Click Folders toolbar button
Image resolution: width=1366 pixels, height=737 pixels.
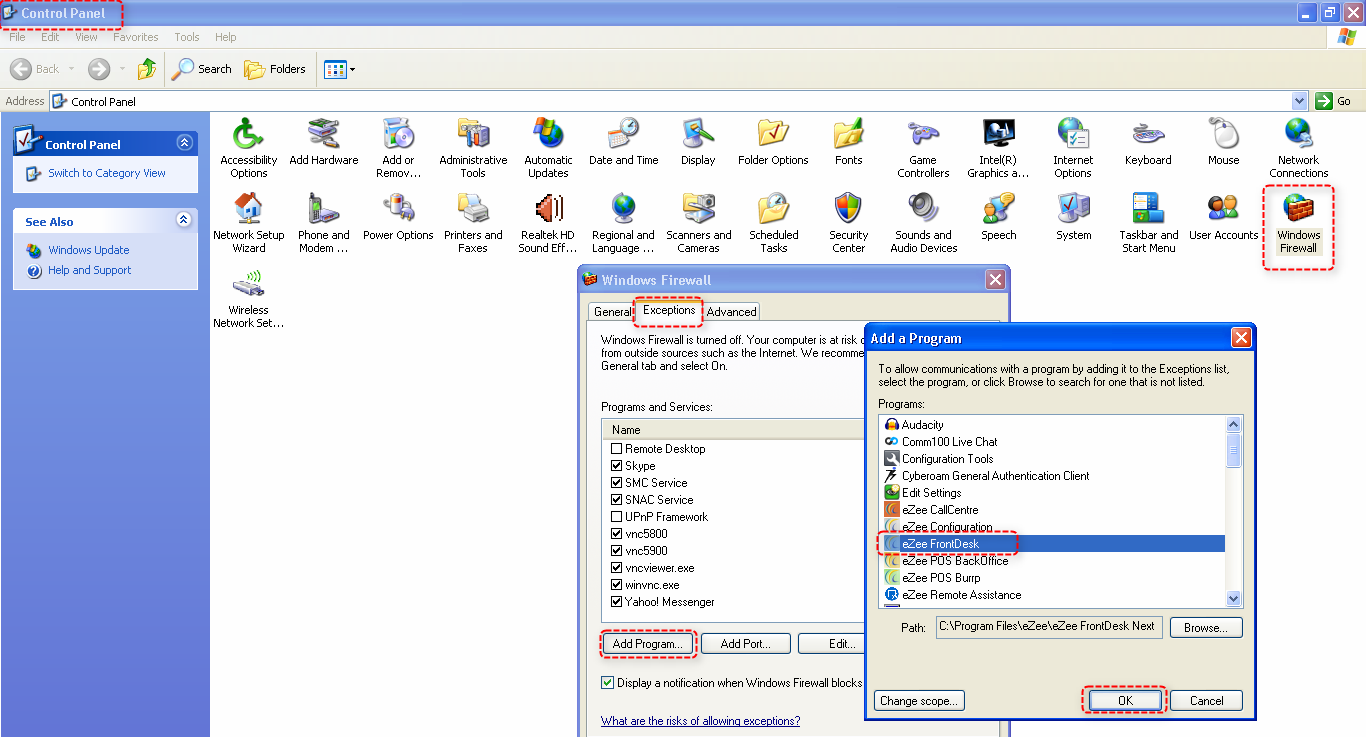tap(276, 69)
